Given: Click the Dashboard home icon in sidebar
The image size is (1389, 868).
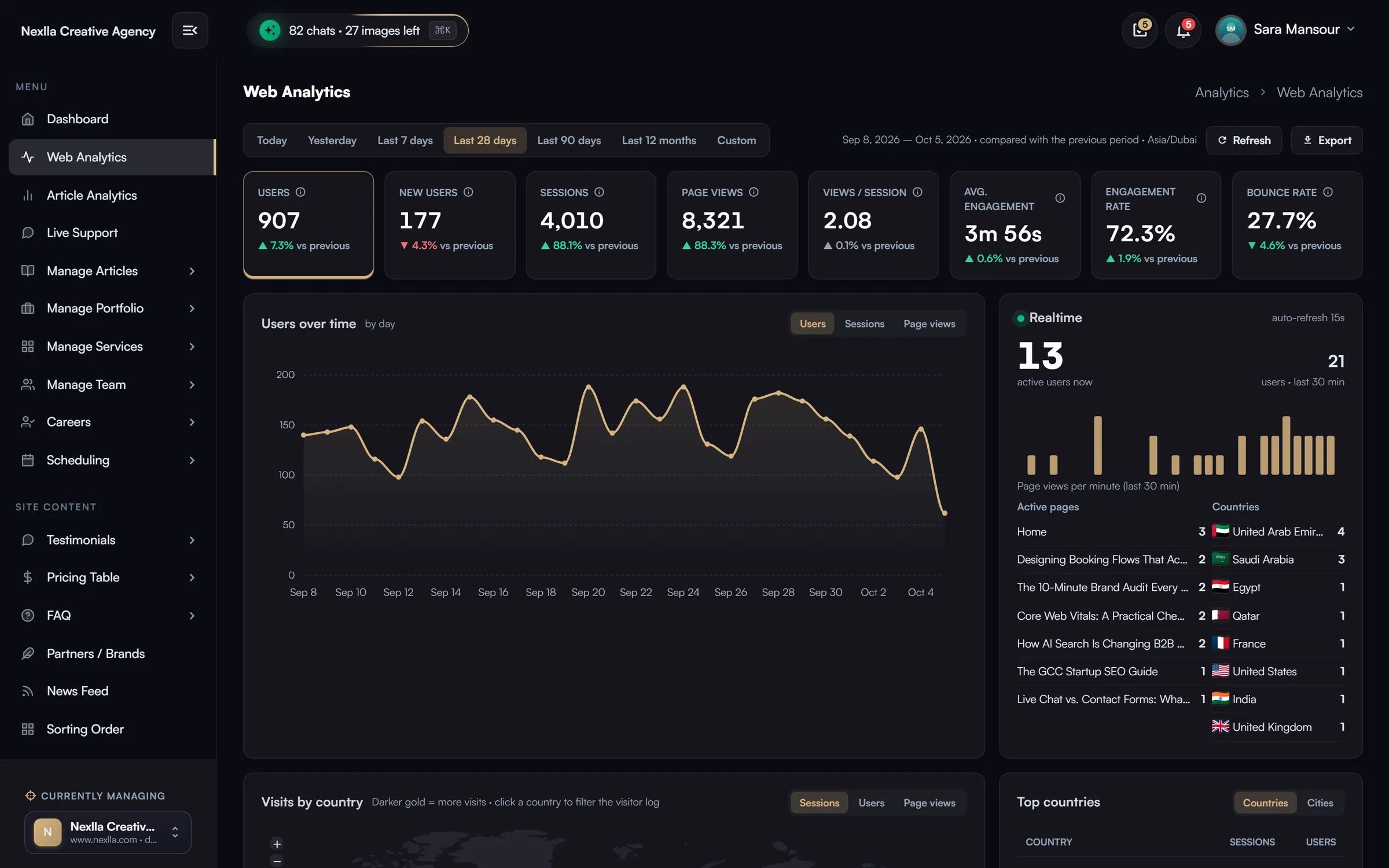Looking at the screenshot, I should click(28, 119).
